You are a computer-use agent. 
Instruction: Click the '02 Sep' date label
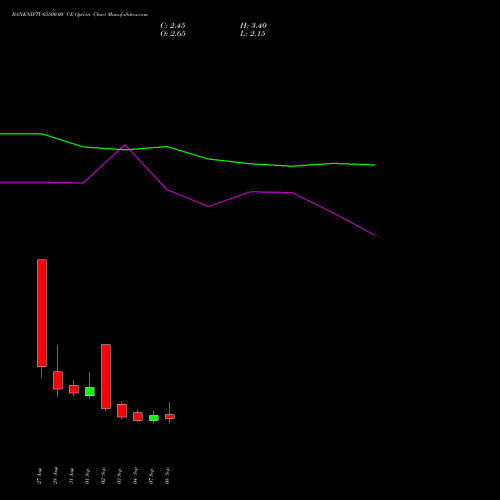click(x=103, y=476)
